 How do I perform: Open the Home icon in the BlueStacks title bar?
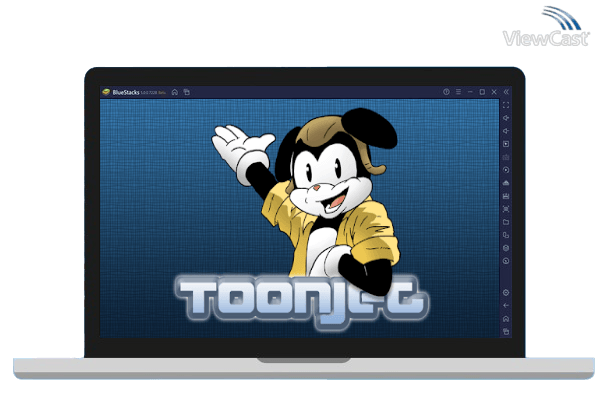(x=175, y=92)
